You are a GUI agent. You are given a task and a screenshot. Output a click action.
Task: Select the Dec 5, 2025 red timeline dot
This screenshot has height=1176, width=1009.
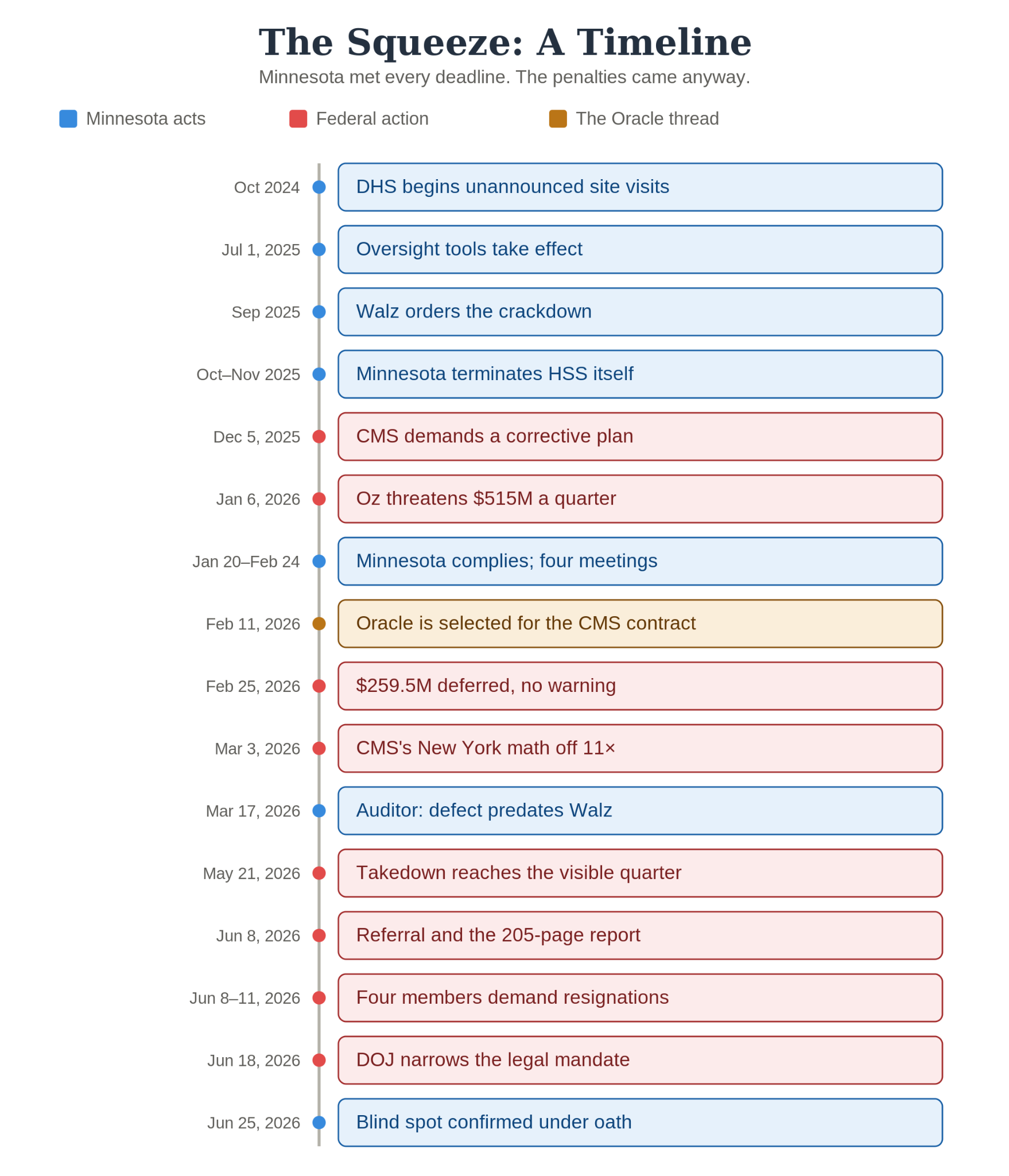point(319,437)
